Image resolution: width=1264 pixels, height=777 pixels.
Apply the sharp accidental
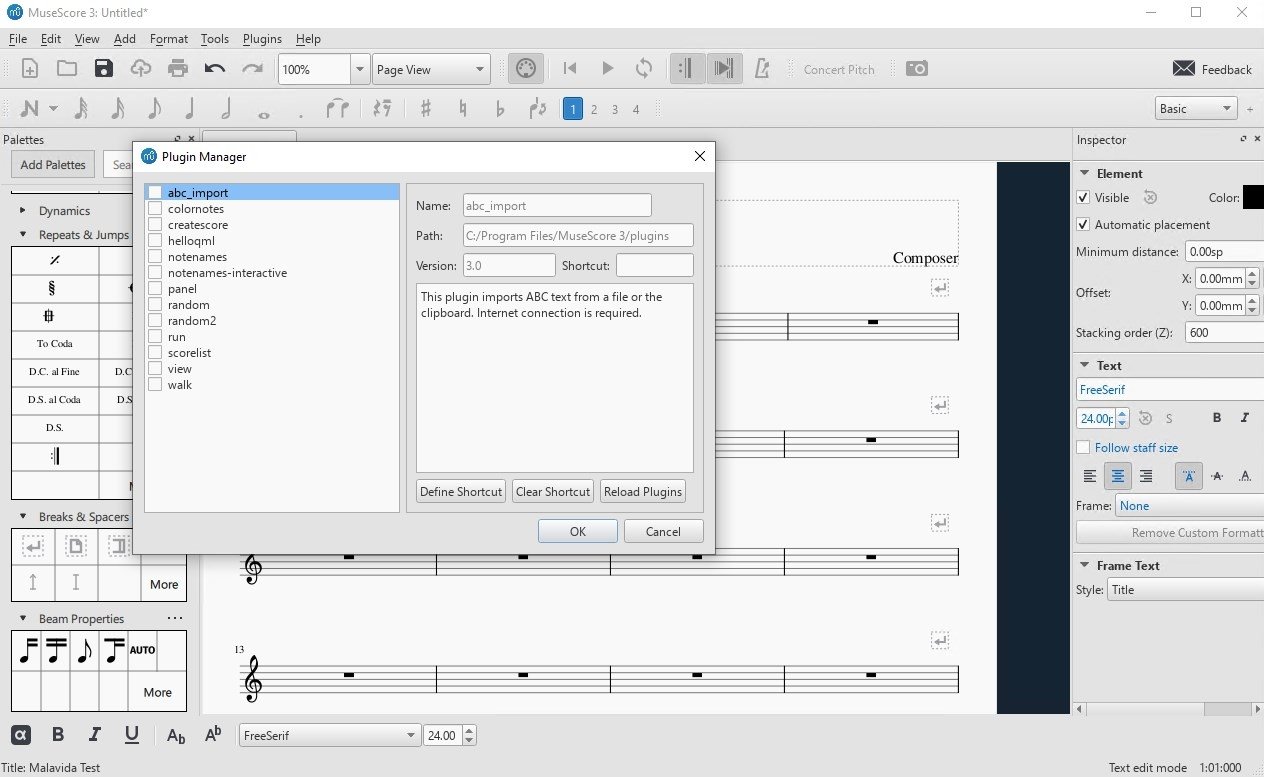point(425,109)
